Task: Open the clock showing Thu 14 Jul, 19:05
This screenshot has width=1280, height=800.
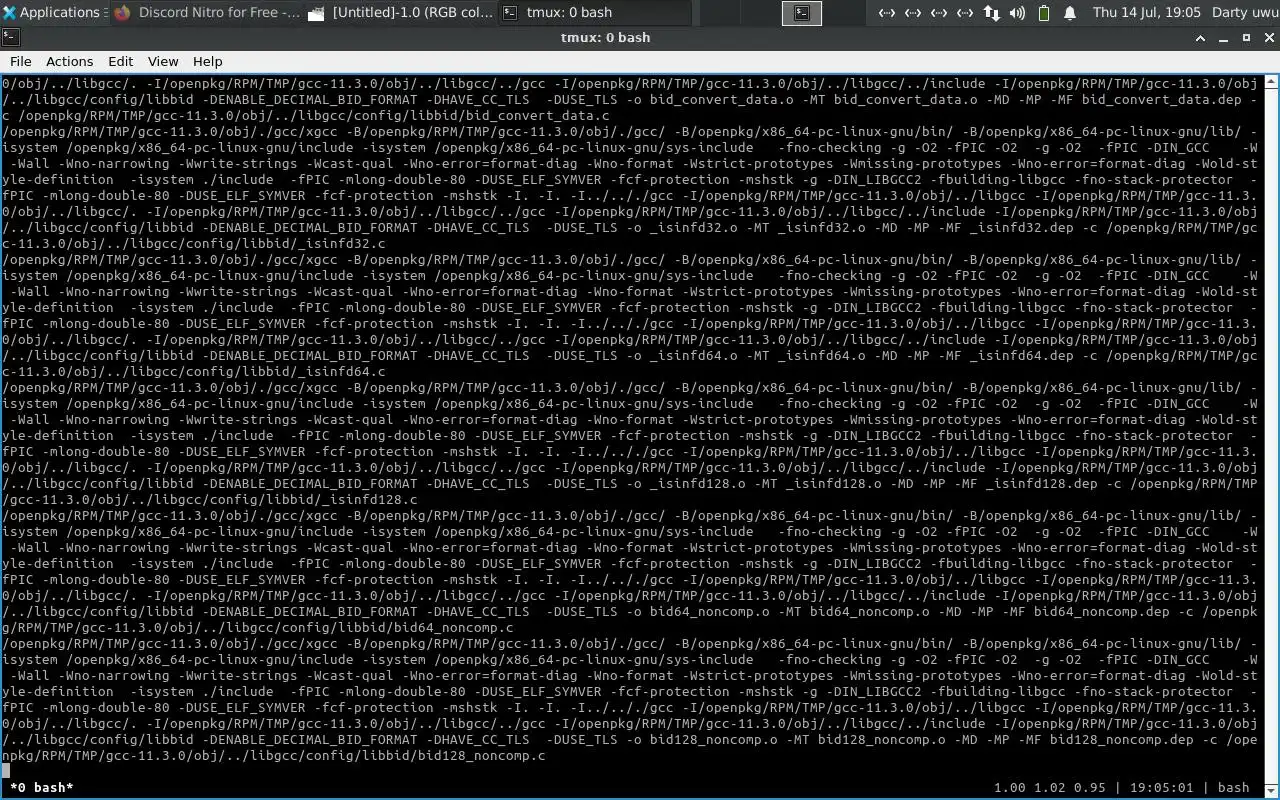Action: pyautogui.click(x=1147, y=12)
